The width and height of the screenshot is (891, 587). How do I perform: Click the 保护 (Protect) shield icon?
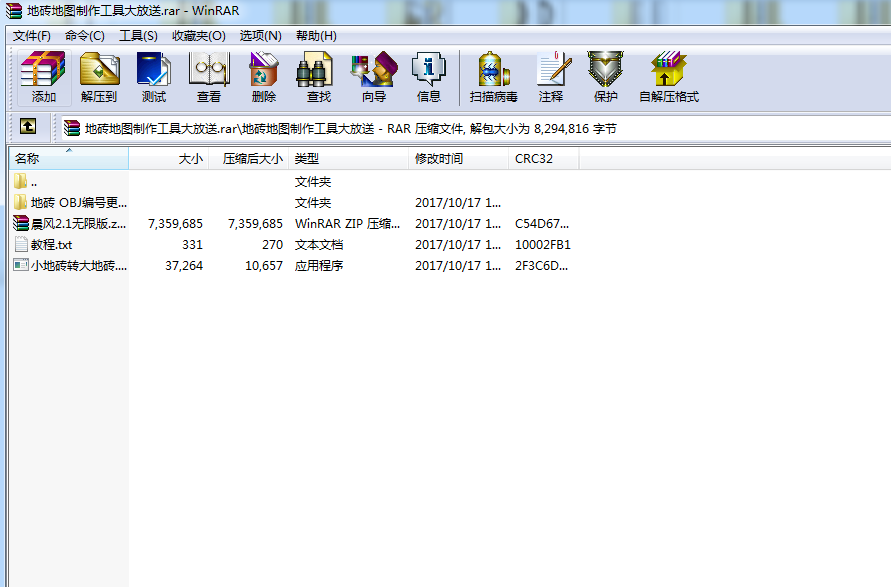(x=606, y=78)
